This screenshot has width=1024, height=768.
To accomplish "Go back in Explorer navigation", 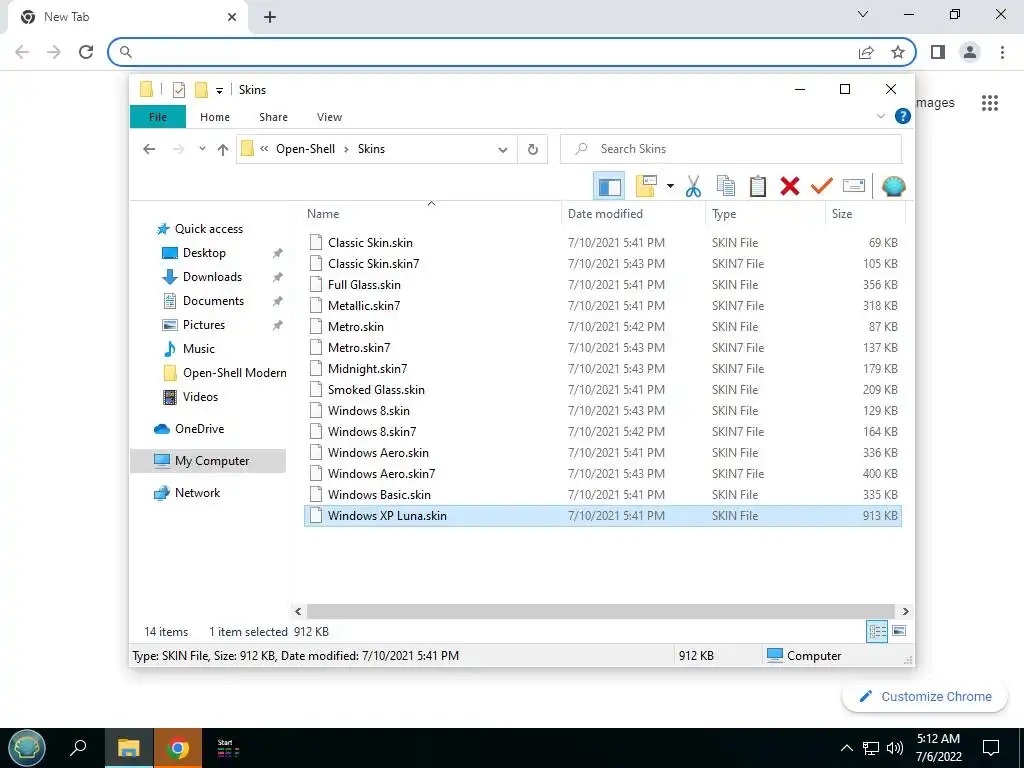I will click(x=150, y=149).
